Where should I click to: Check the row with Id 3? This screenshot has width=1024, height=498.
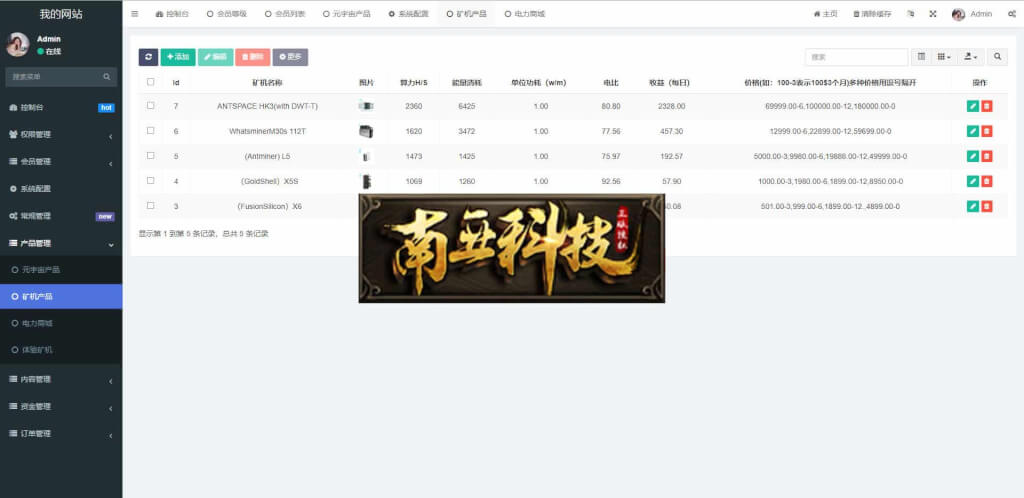[x=151, y=205]
